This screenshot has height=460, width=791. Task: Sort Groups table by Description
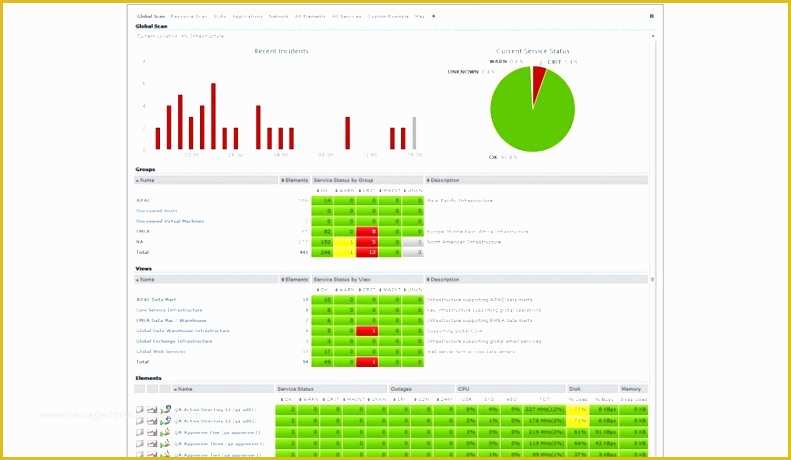coord(536,180)
